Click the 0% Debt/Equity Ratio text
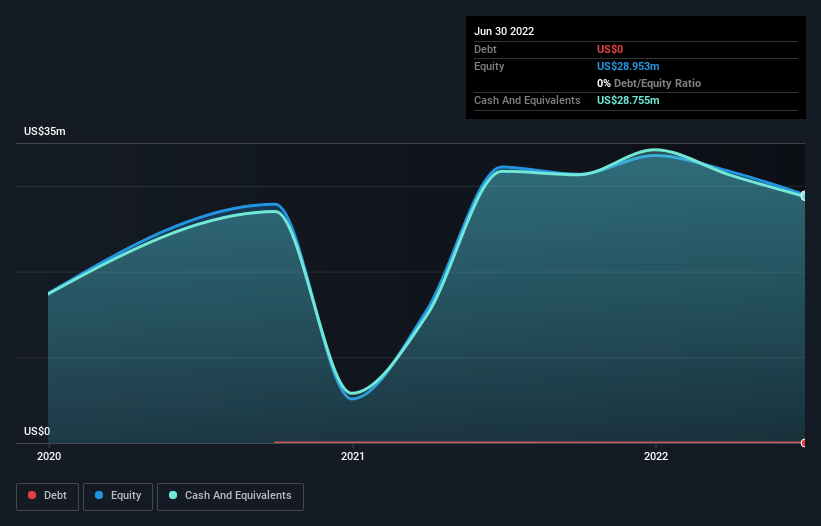821x526 pixels. (x=649, y=83)
